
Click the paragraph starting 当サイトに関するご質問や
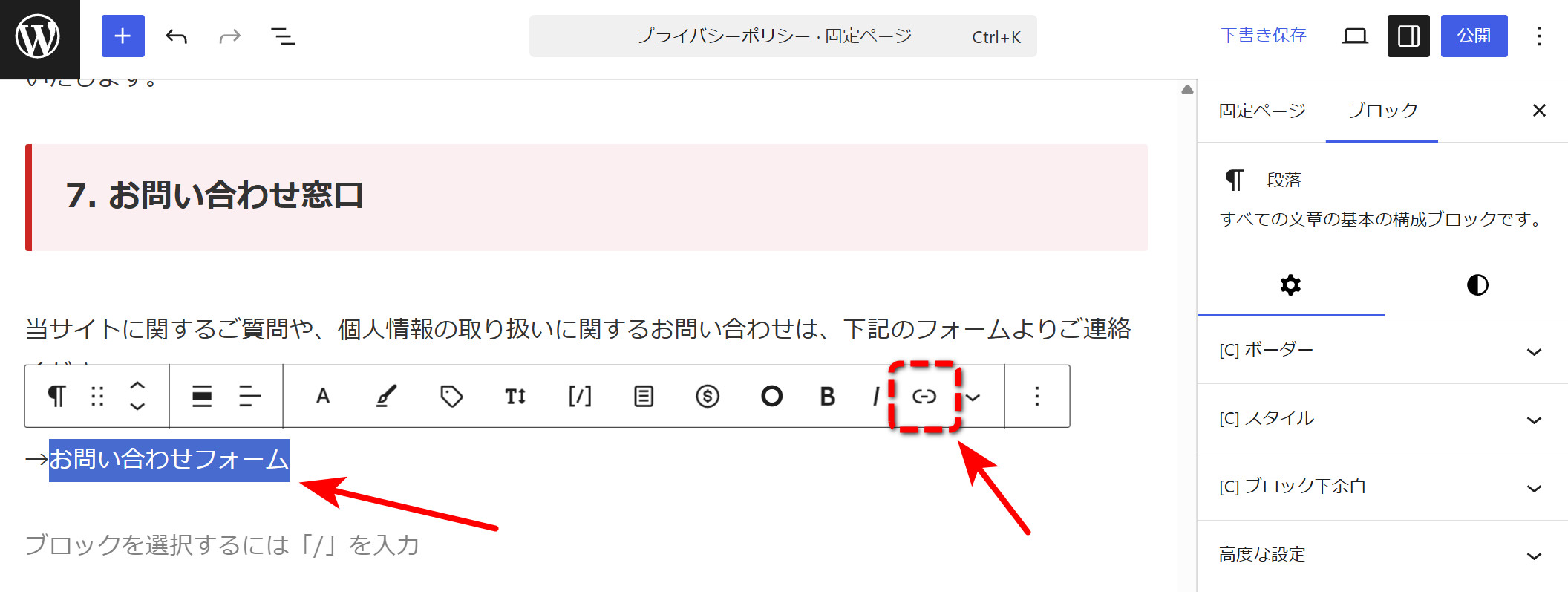click(x=578, y=328)
